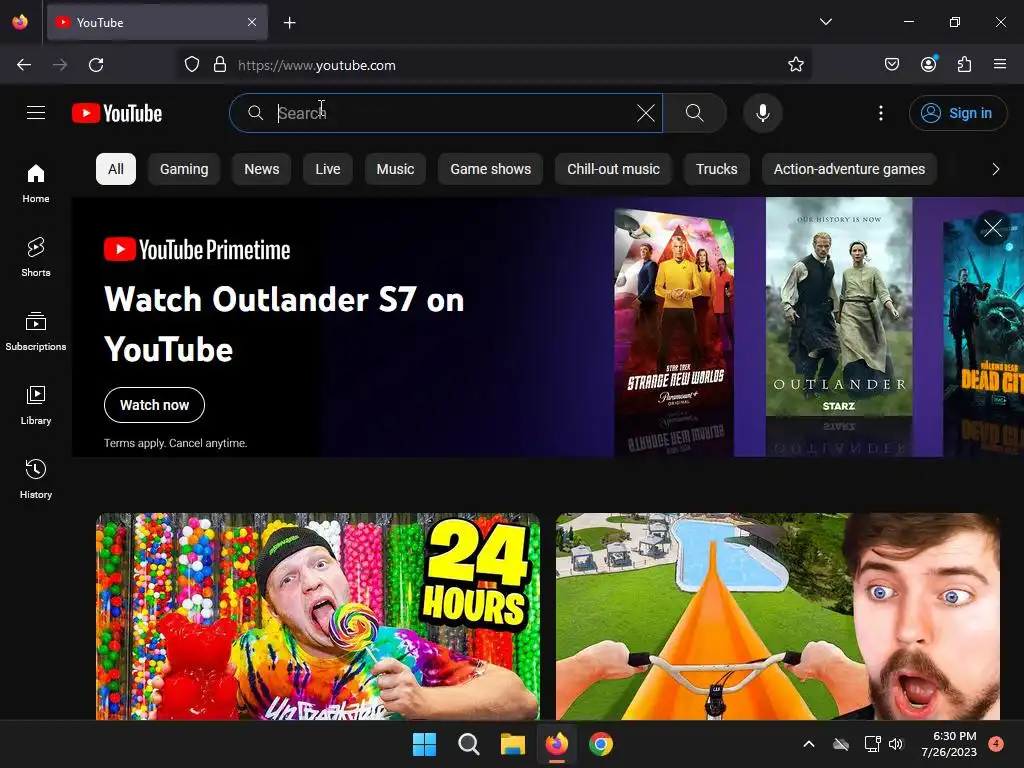This screenshot has width=1024, height=768.
Task: Click the Watch Outlander S7 headline
Action: click(284, 324)
